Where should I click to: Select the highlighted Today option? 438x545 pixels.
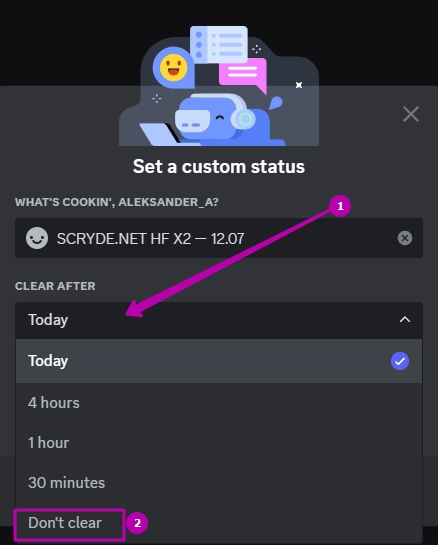coord(219,361)
